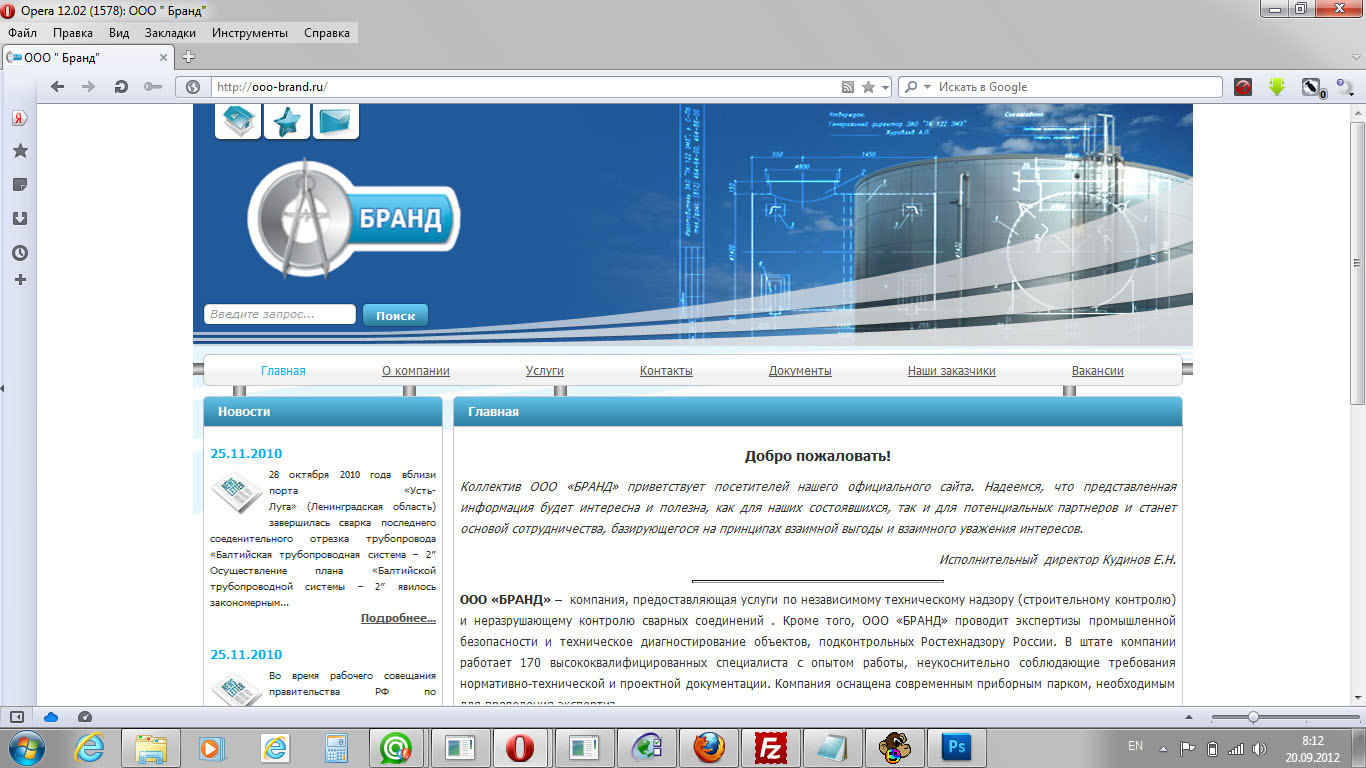The width and height of the screenshot is (1366, 768).
Task: Open the Вакансии link
Action: click(1098, 371)
